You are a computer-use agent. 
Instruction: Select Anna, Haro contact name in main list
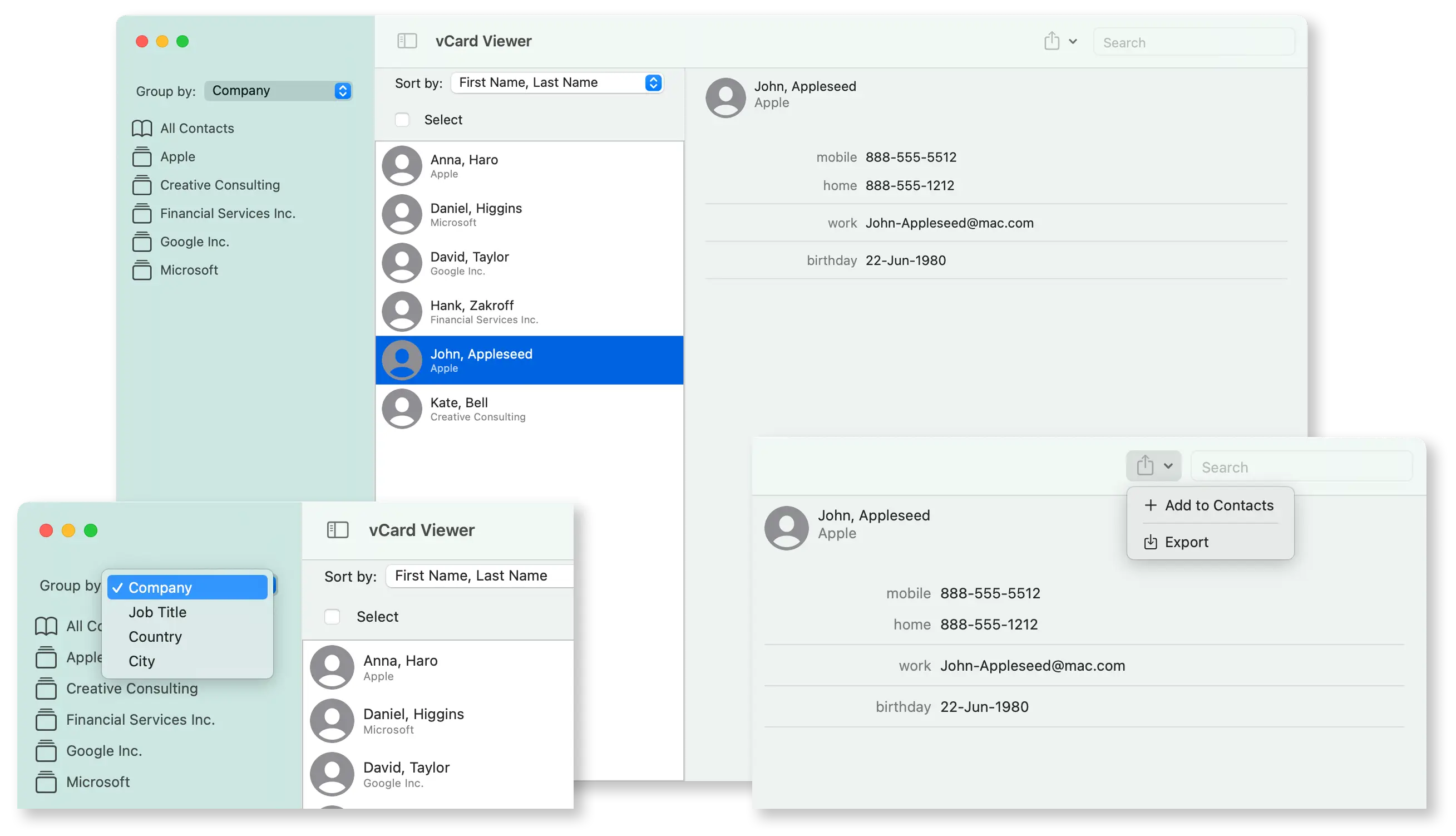click(x=463, y=160)
